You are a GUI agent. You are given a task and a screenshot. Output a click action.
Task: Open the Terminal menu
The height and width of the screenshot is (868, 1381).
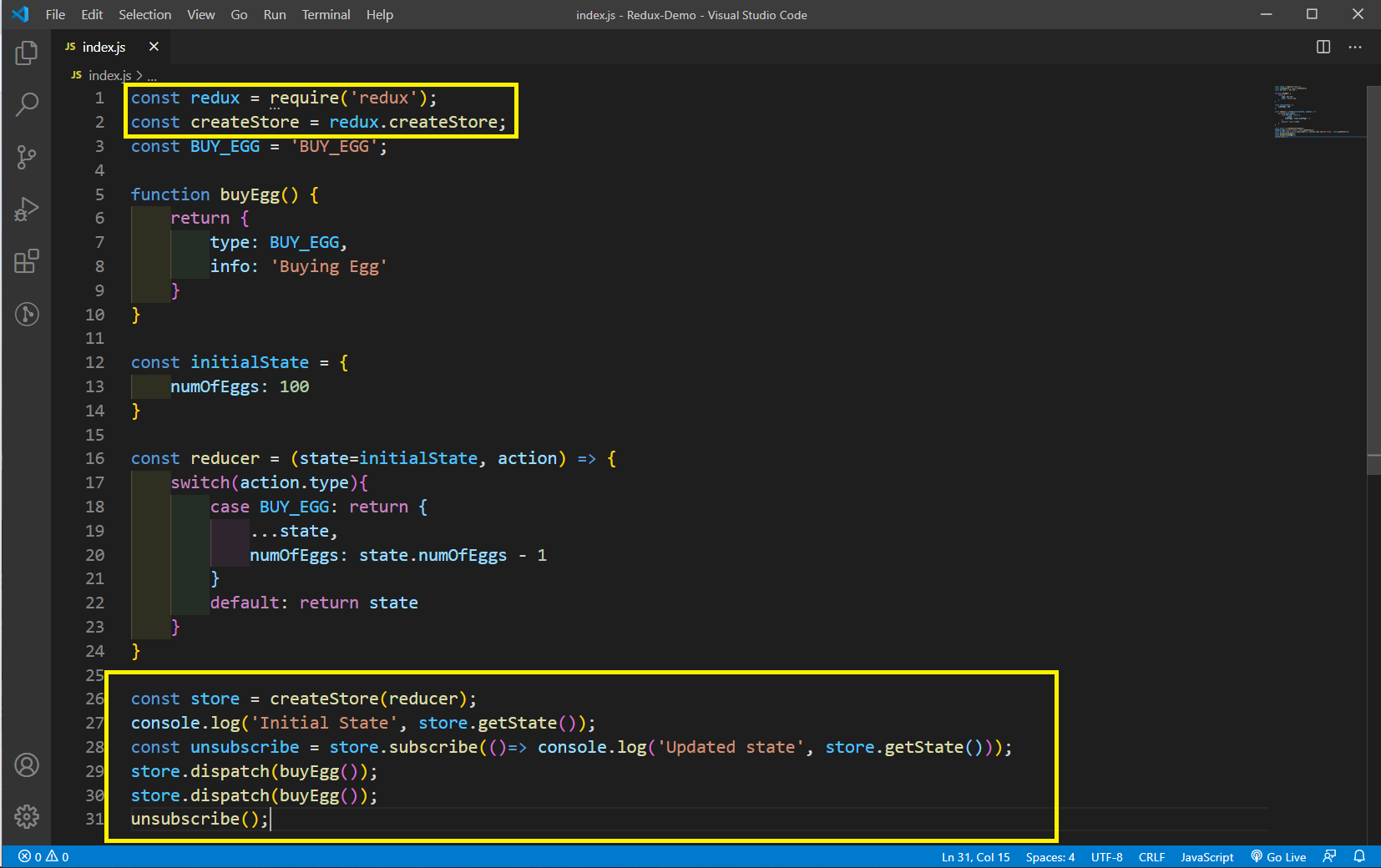326,14
